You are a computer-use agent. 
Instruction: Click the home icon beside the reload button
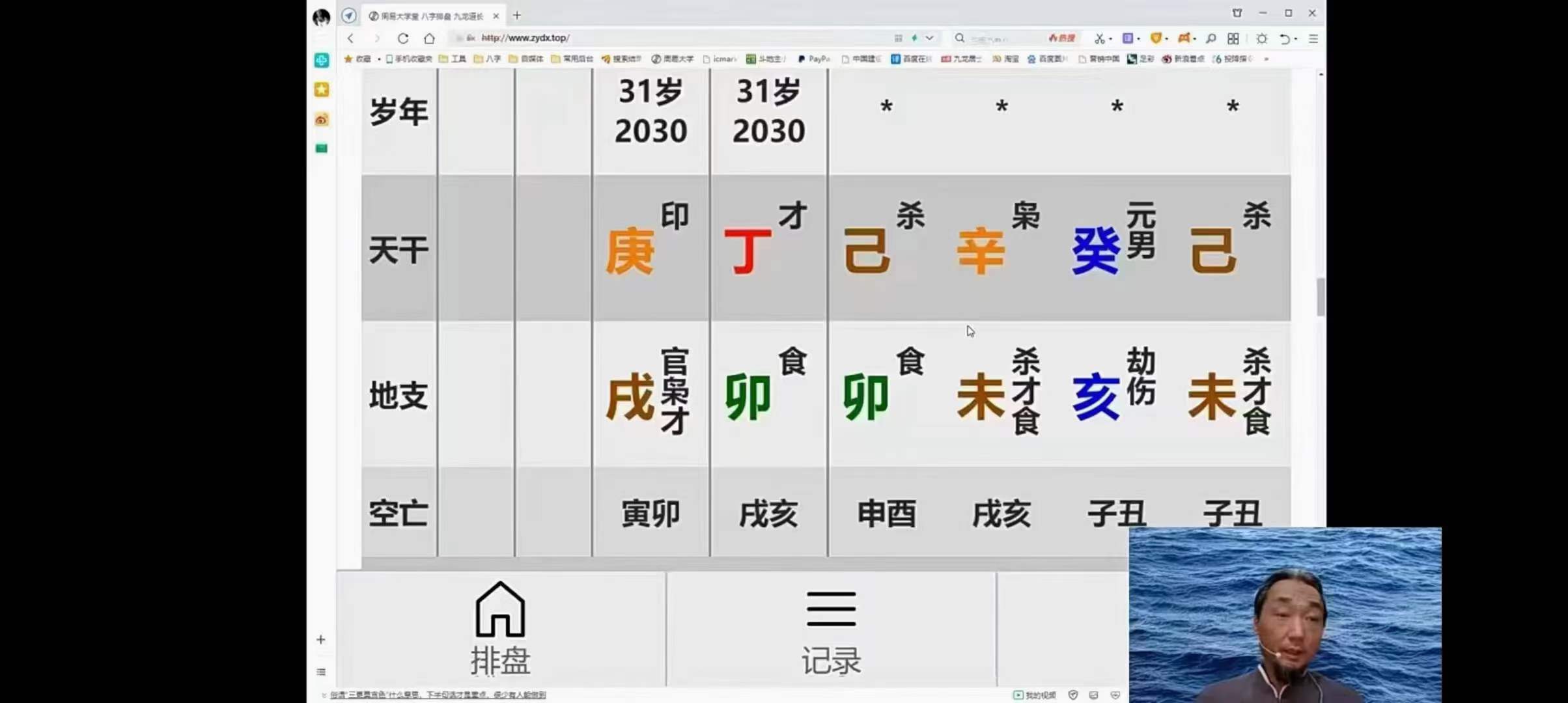point(430,38)
